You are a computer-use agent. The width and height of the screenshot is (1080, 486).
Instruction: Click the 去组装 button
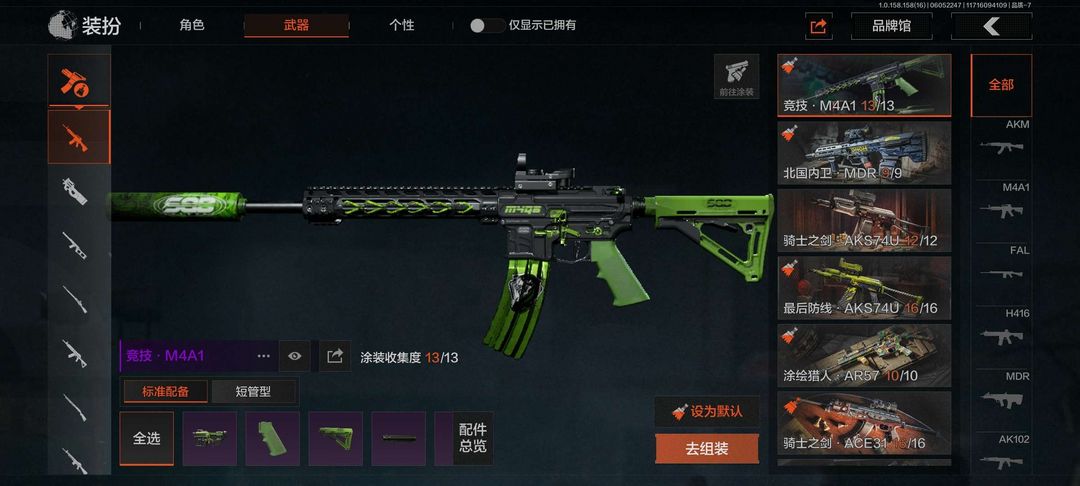707,449
